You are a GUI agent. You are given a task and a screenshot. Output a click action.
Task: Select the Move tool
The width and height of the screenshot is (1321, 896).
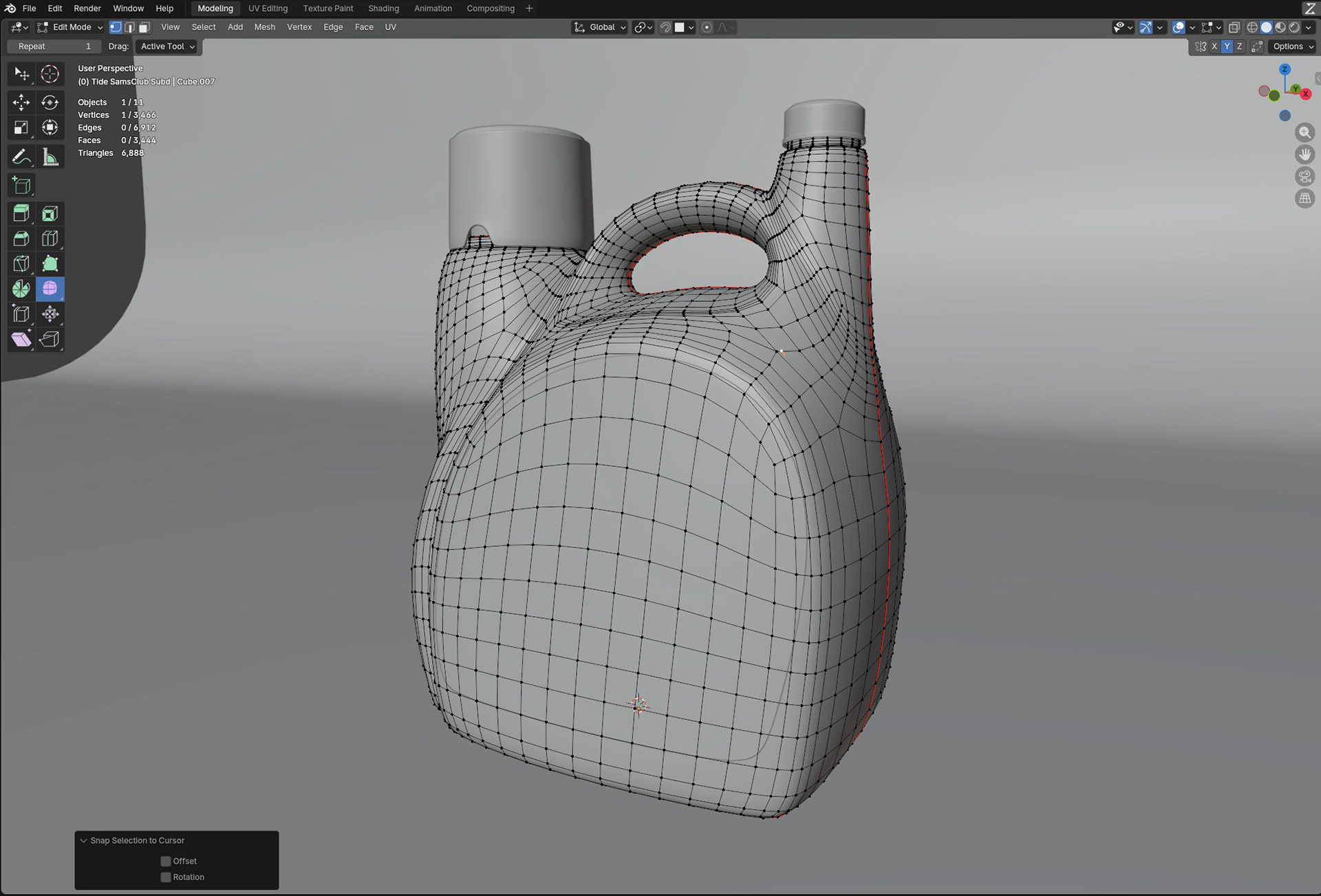21,102
